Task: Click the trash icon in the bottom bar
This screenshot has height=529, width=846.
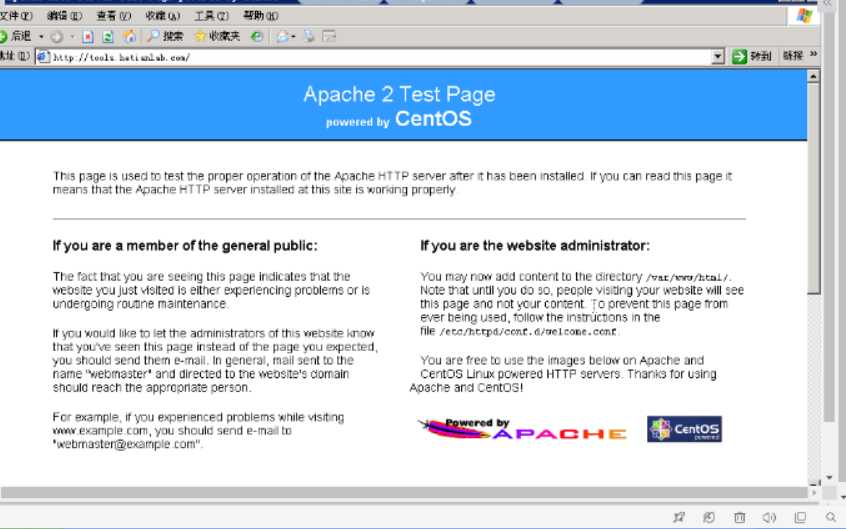Action: pyautogui.click(x=739, y=517)
